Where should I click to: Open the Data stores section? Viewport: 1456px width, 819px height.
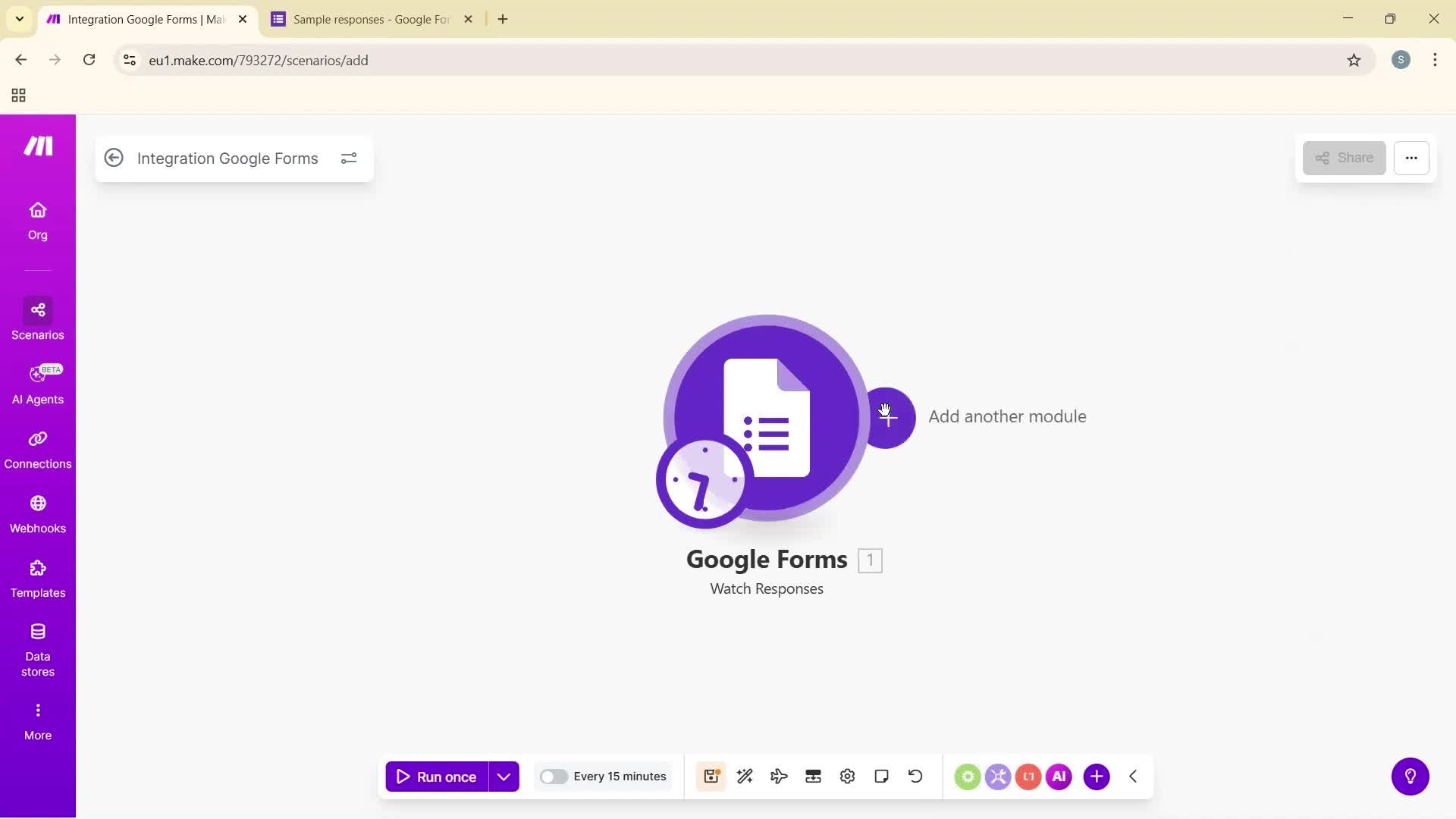tap(38, 648)
